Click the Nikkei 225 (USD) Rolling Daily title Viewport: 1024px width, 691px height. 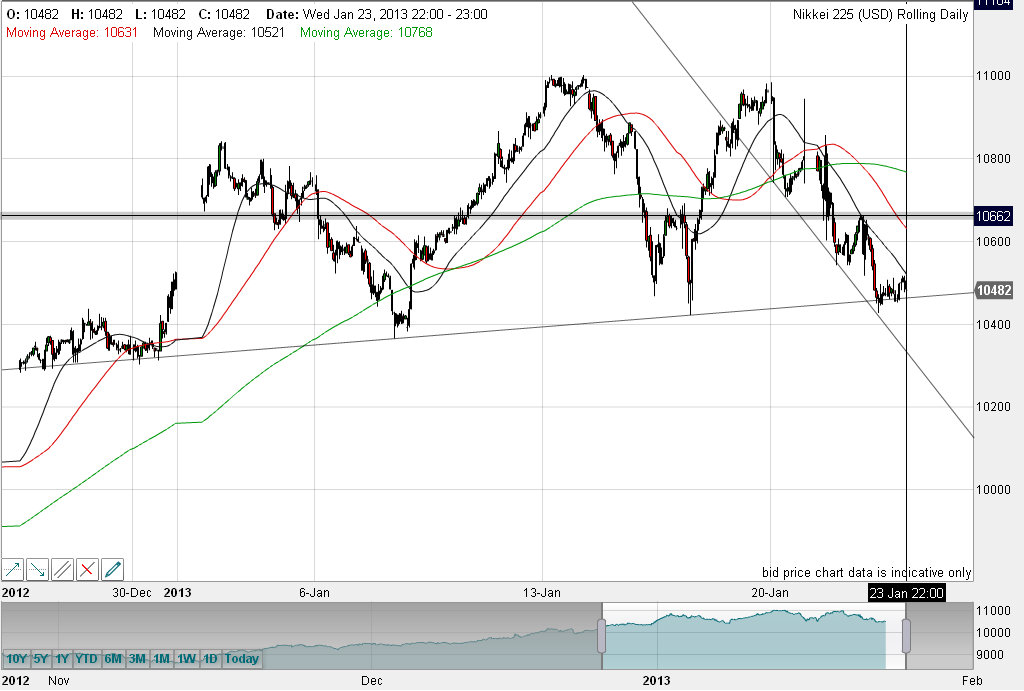880,14
